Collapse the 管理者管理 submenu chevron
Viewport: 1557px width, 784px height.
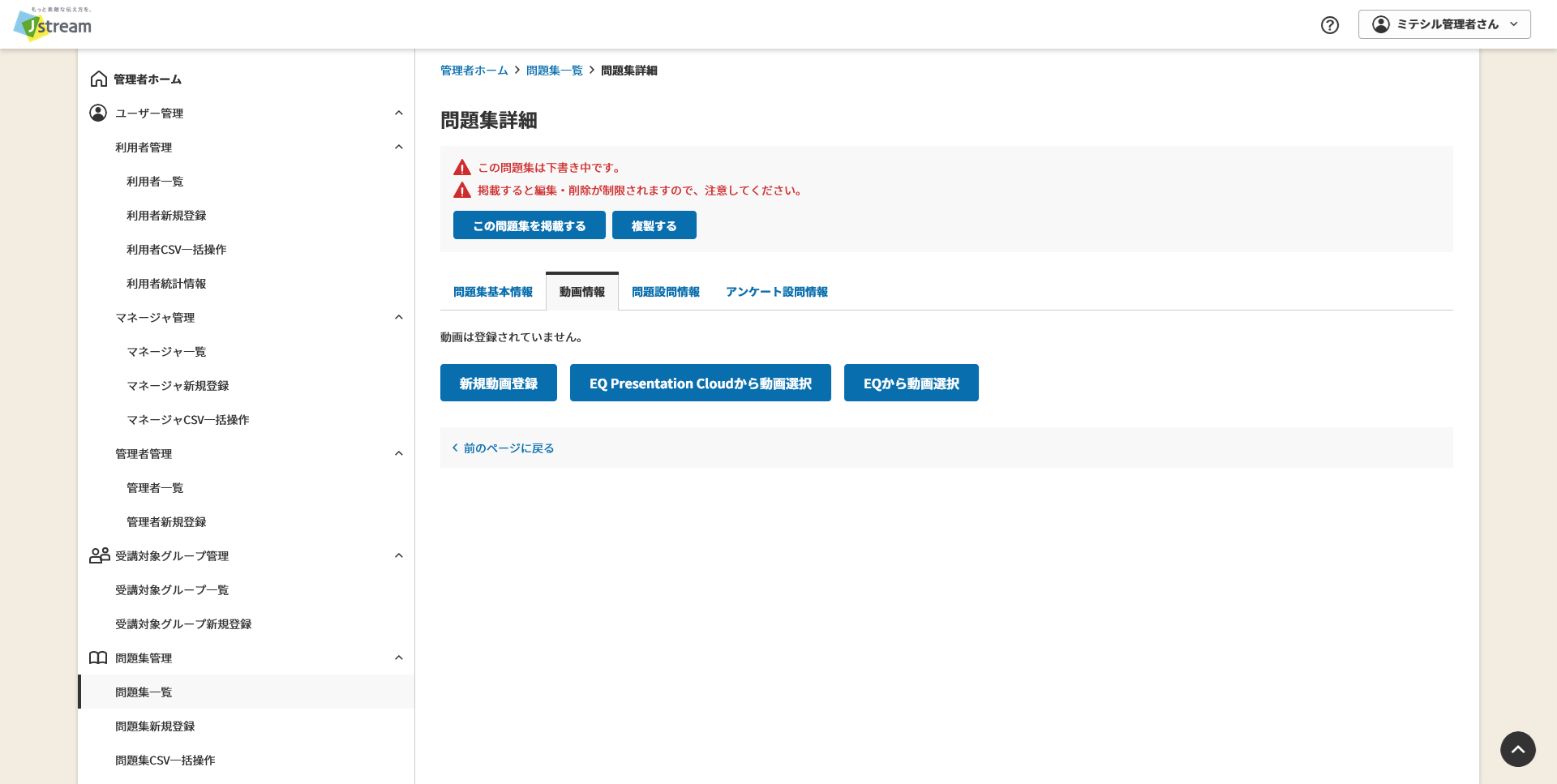coord(398,453)
